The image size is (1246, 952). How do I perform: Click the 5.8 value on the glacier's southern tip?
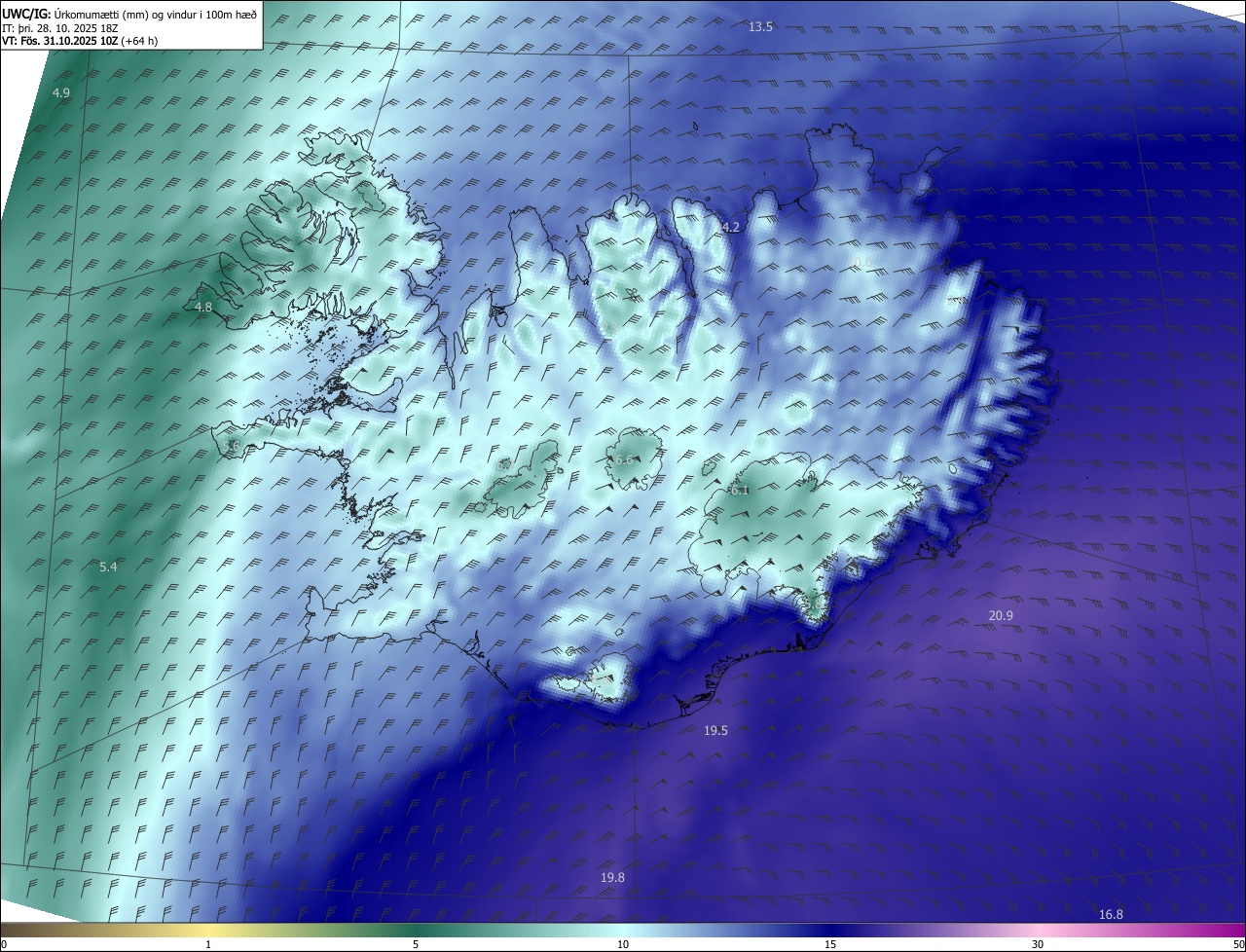tap(814, 604)
